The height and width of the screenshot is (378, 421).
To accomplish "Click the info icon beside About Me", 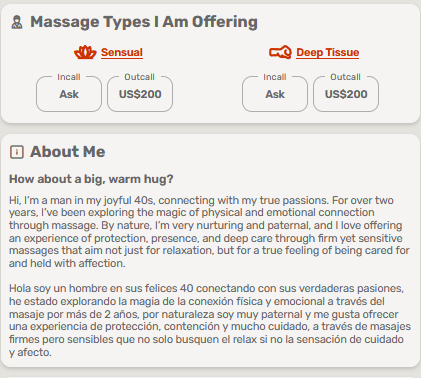I will click(x=17, y=152).
